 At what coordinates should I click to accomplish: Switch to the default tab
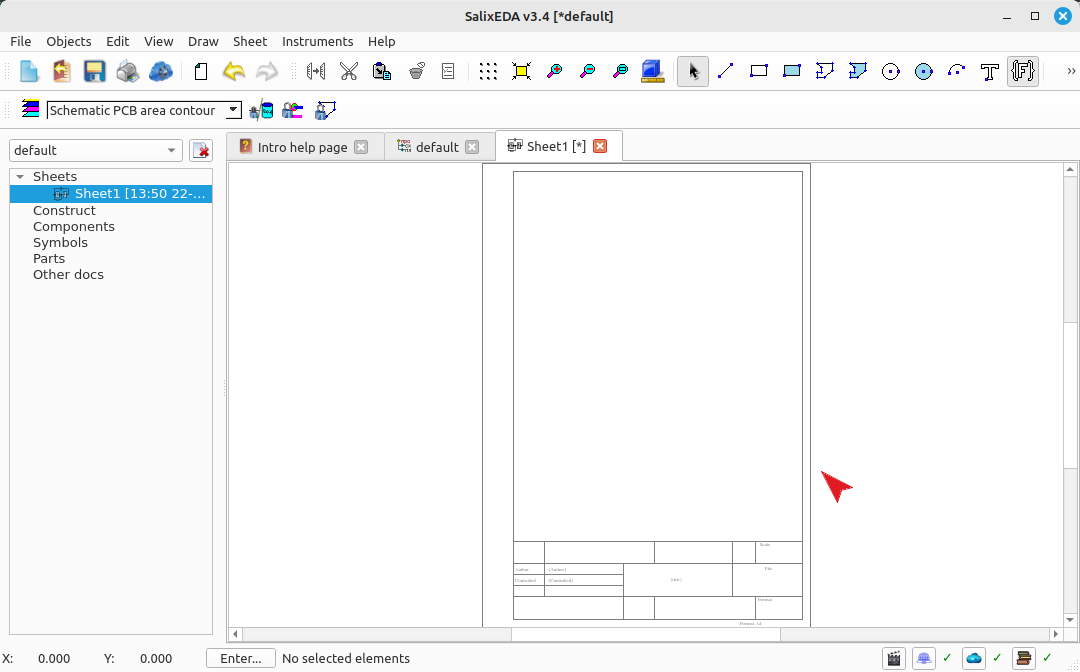(437, 147)
